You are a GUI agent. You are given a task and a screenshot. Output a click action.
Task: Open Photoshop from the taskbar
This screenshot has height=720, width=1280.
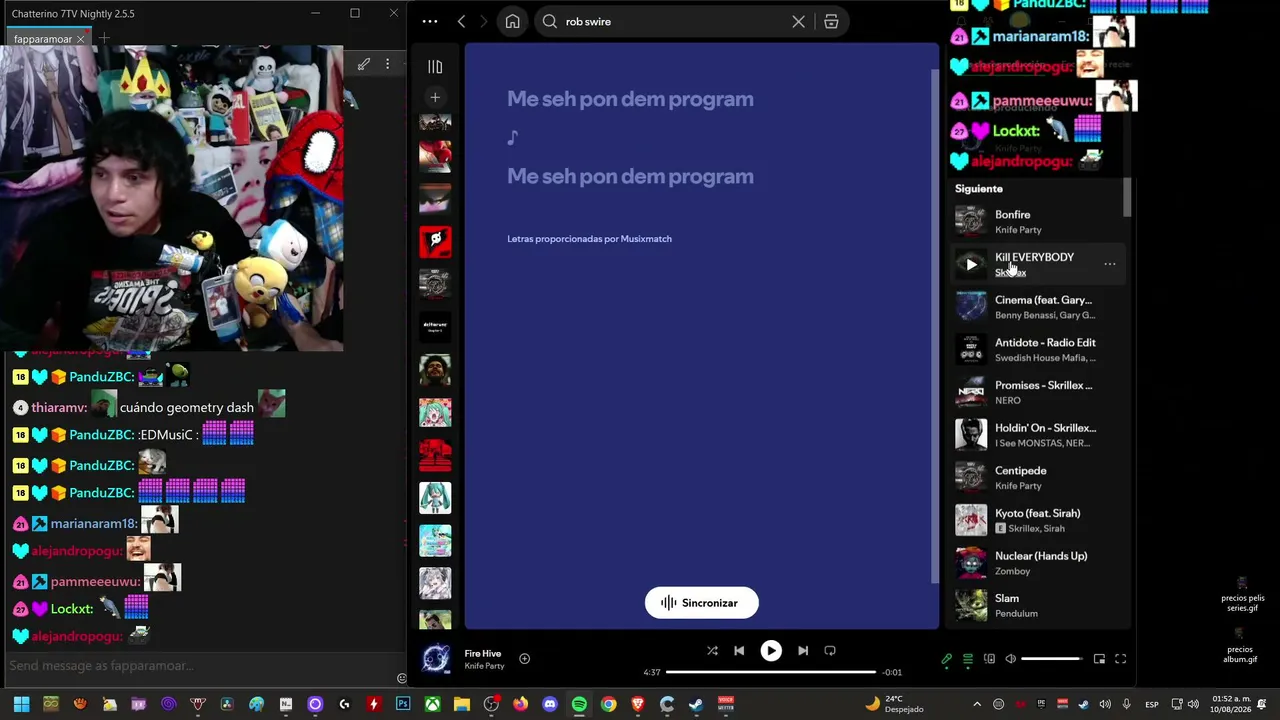403,704
